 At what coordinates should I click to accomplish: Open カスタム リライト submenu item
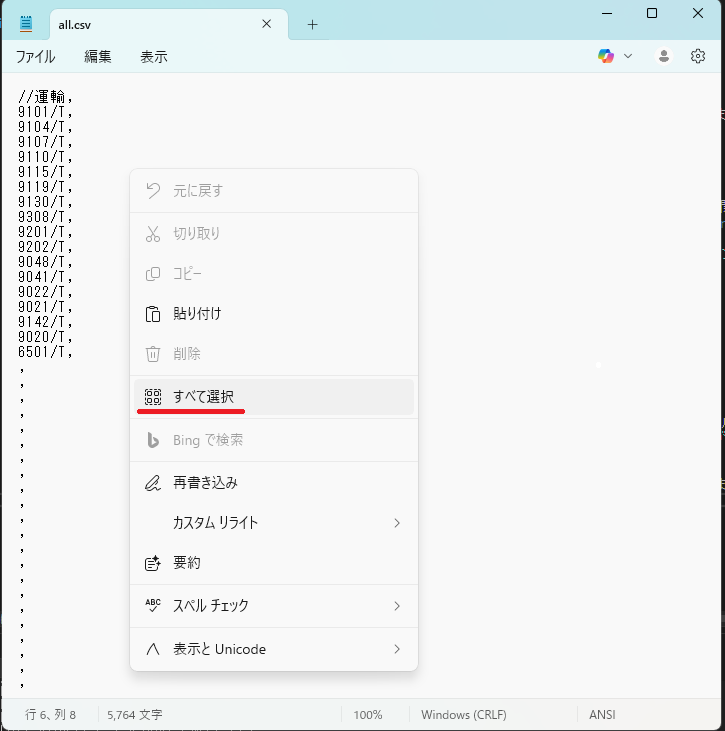coord(274,523)
